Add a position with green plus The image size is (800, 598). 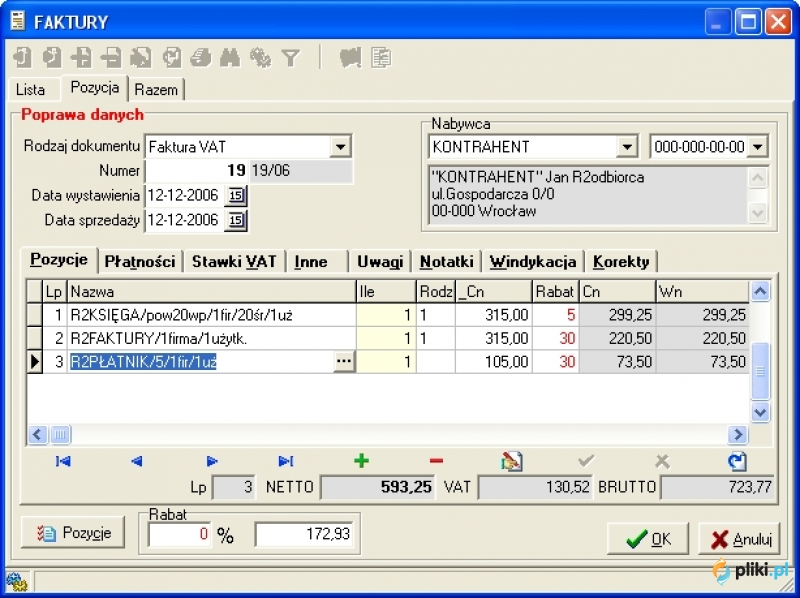361,461
